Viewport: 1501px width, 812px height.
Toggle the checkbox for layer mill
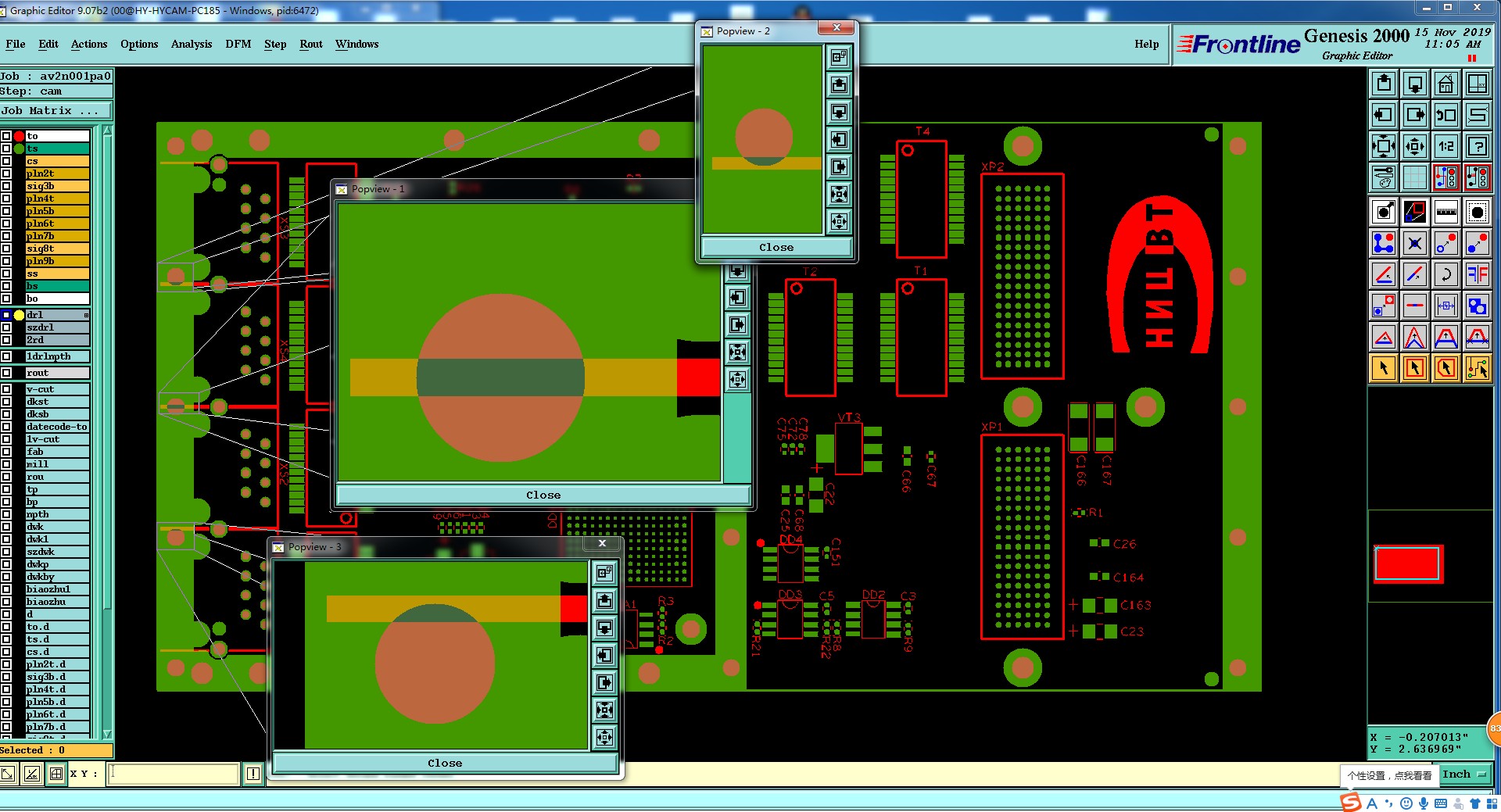(6, 464)
